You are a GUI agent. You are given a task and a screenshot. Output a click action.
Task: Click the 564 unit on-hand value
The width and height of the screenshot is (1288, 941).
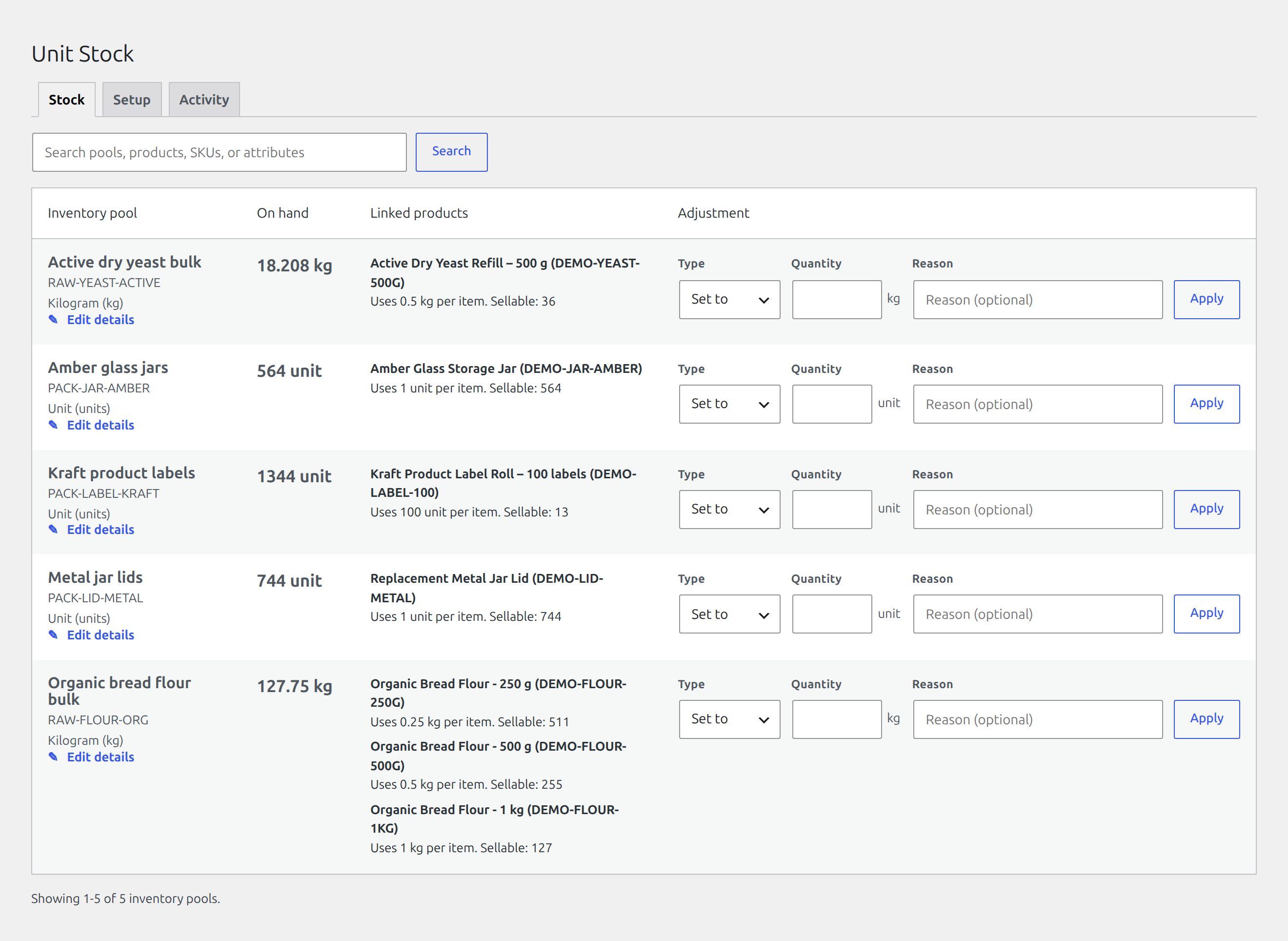click(289, 371)
